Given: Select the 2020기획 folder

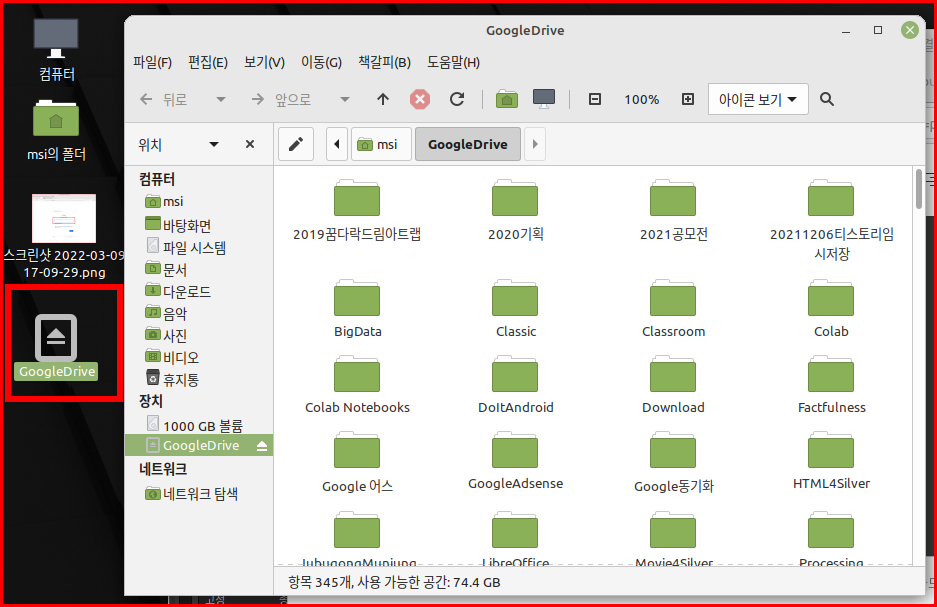Looking at the screenshot, I should pyautogui.click(x=515, y=210).
